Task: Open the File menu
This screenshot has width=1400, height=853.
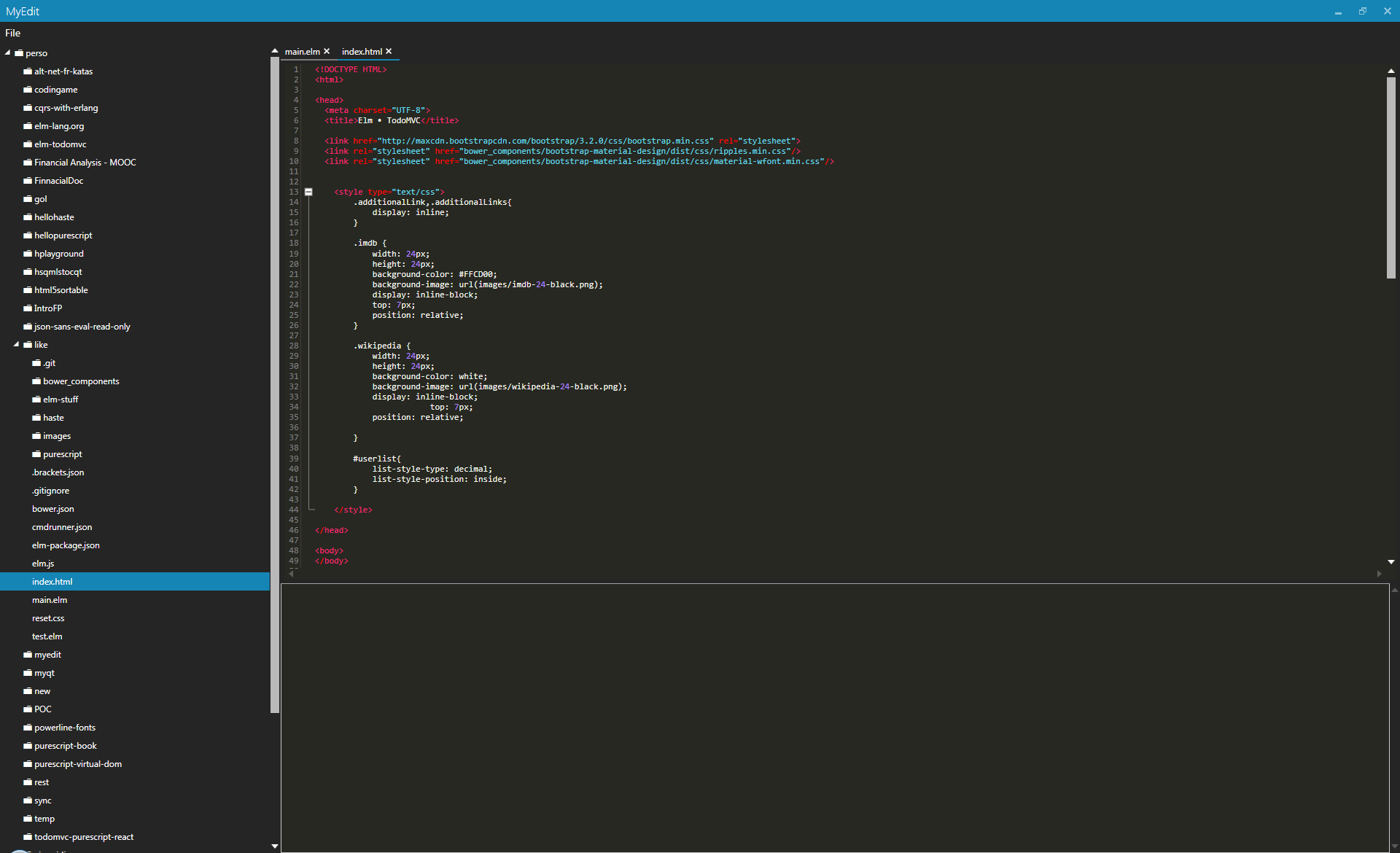Action: (12, 33)
